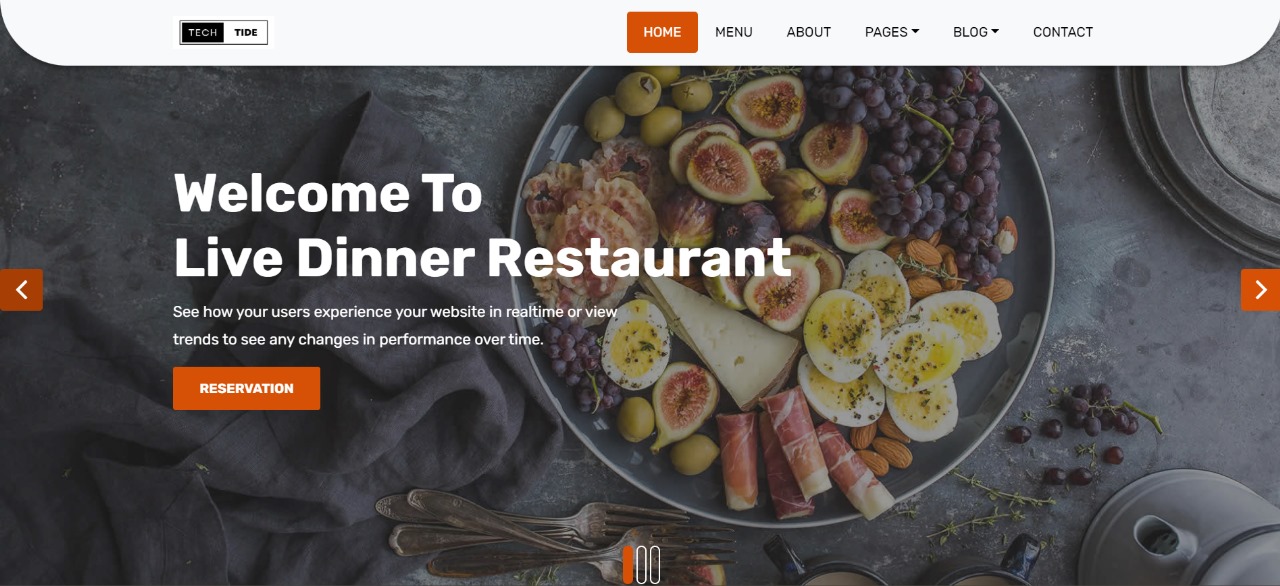This screenshot has width=1280, height=586.
Task: Select the third slide indicator
Action: [655, 565]
